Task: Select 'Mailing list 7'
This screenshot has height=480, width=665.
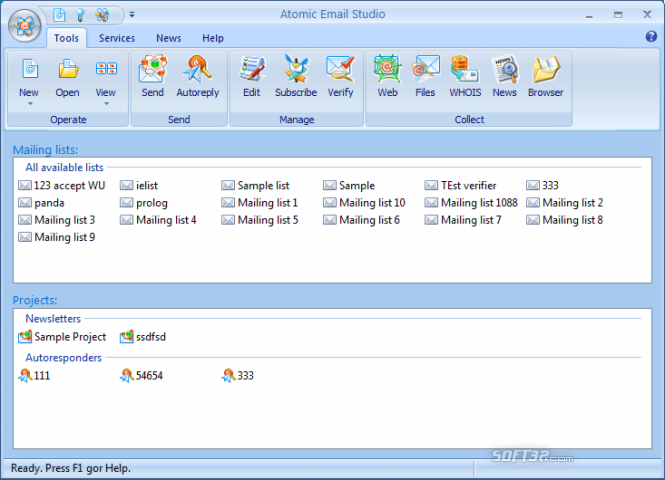Action: [463, 220]
